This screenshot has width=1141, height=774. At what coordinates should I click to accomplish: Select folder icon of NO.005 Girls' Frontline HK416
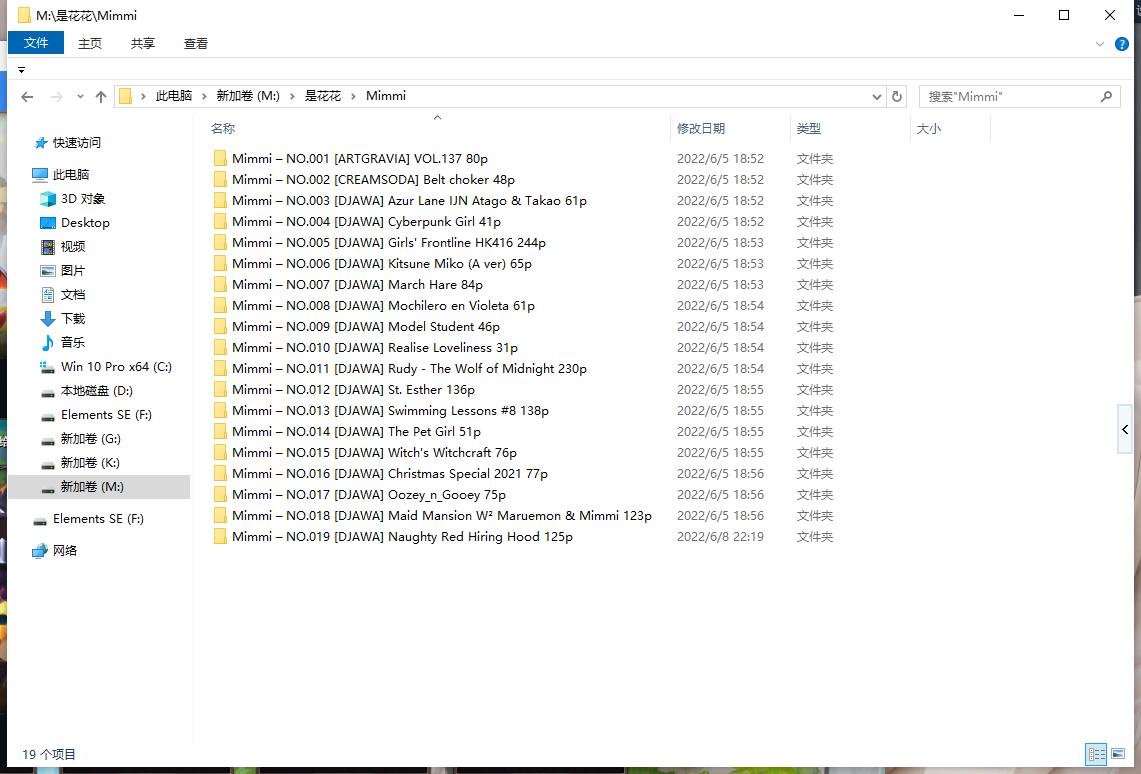[220, 243]
